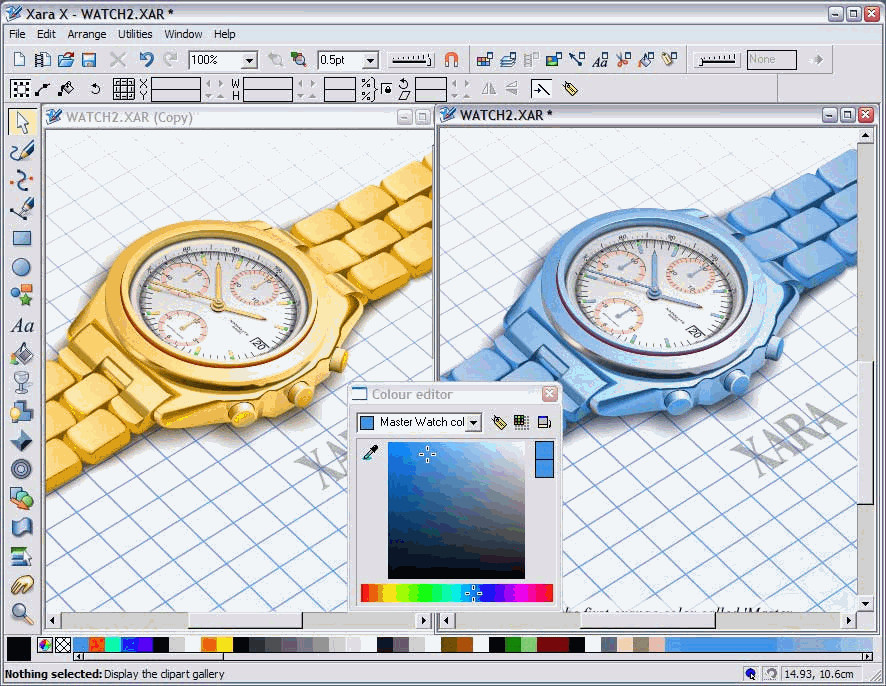This screenshot has width=886, height=686.
Task: Toggle the no-colour crosshatch swatch
Action: [62, 645]
